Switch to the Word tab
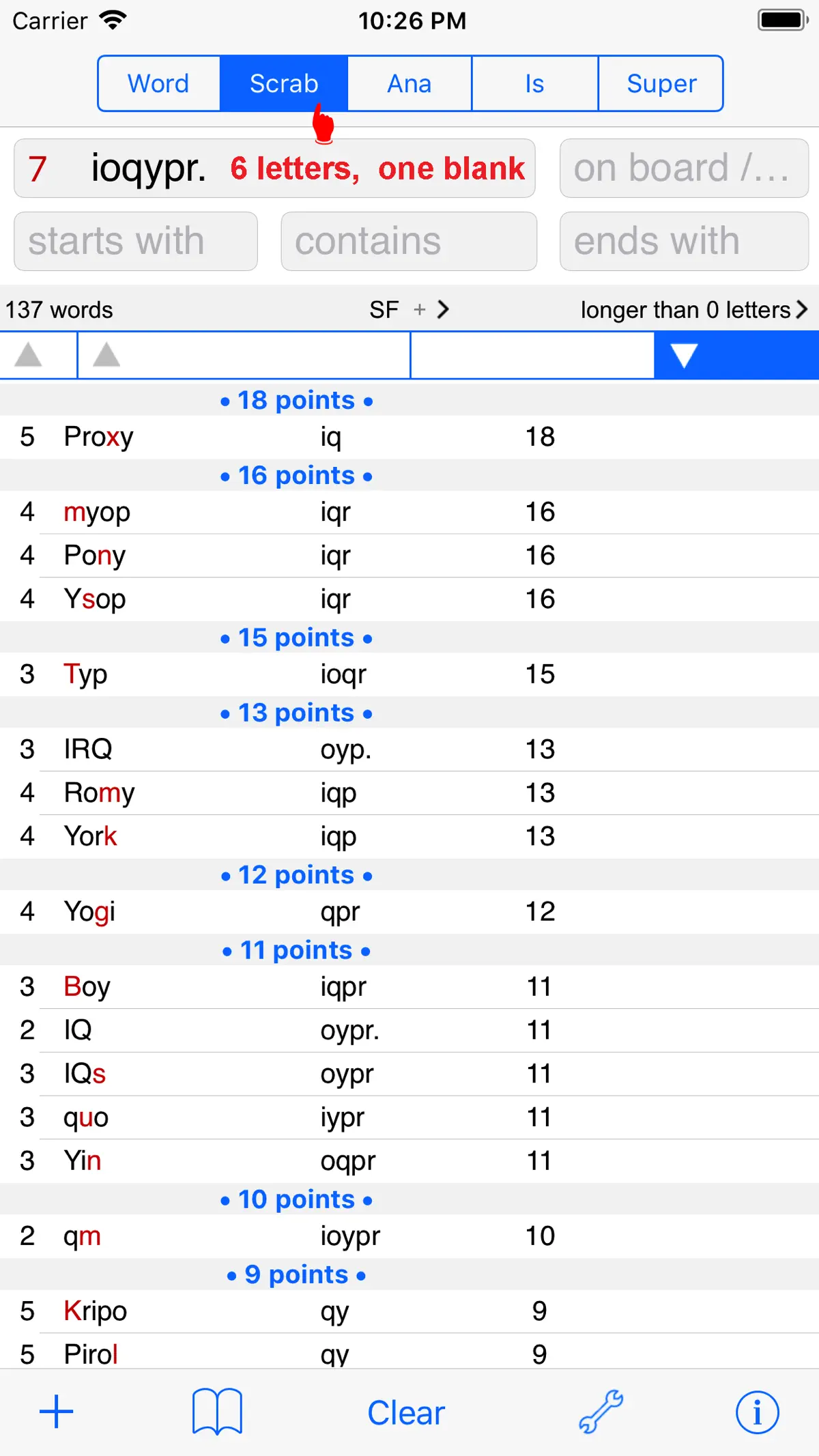The image size is (819, 1456). (x=158, y=83)
